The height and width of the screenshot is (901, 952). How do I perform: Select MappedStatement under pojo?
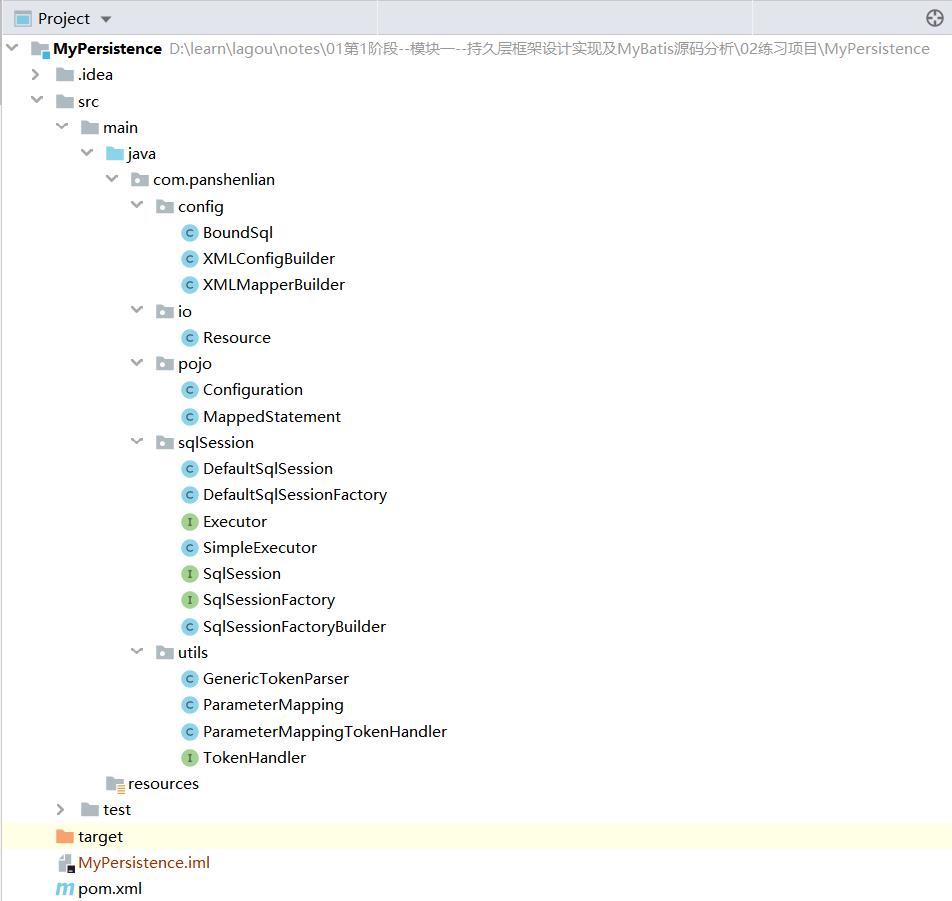point(271,417)
